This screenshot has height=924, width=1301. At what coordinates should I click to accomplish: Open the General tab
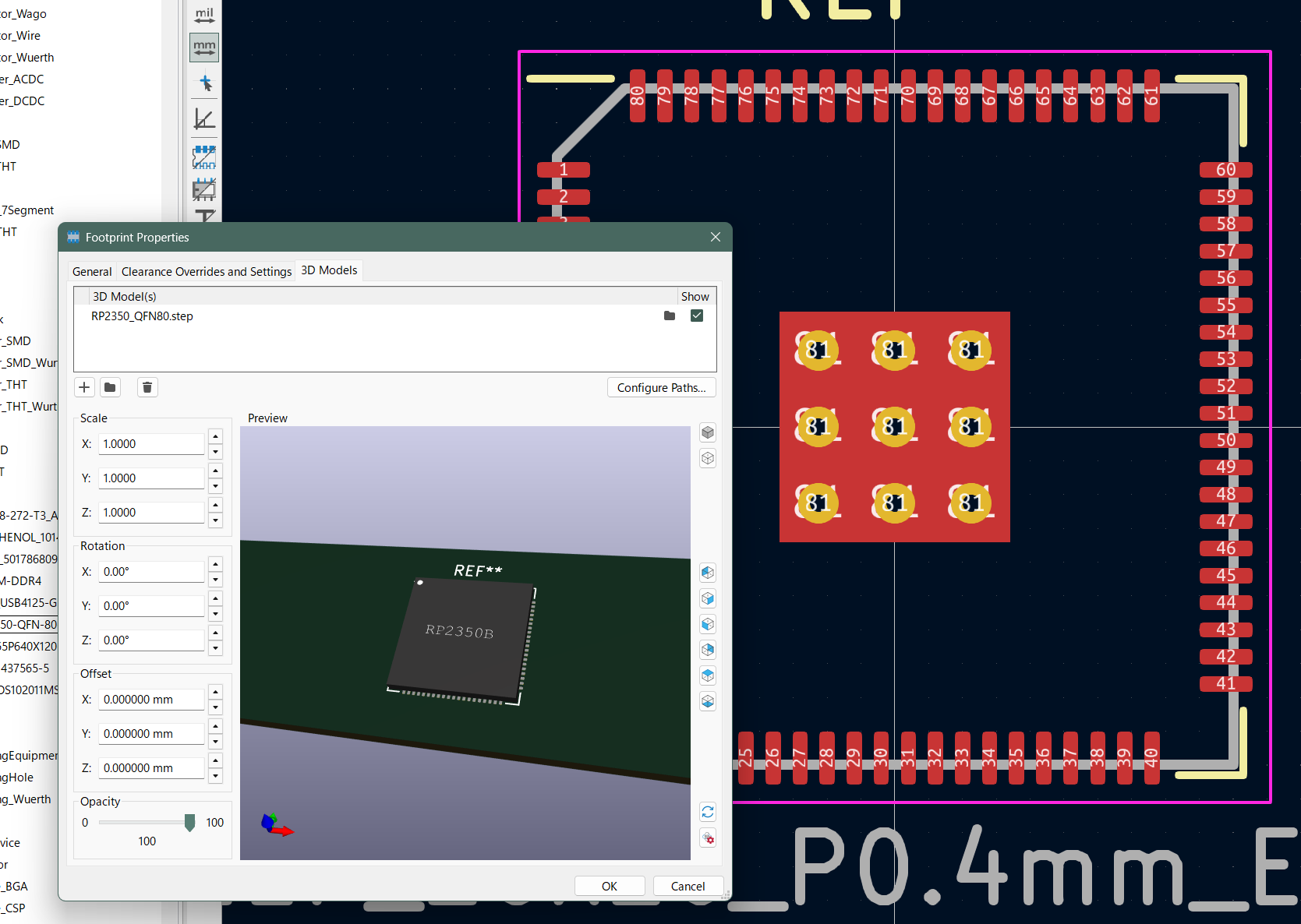tap(92, 271)
